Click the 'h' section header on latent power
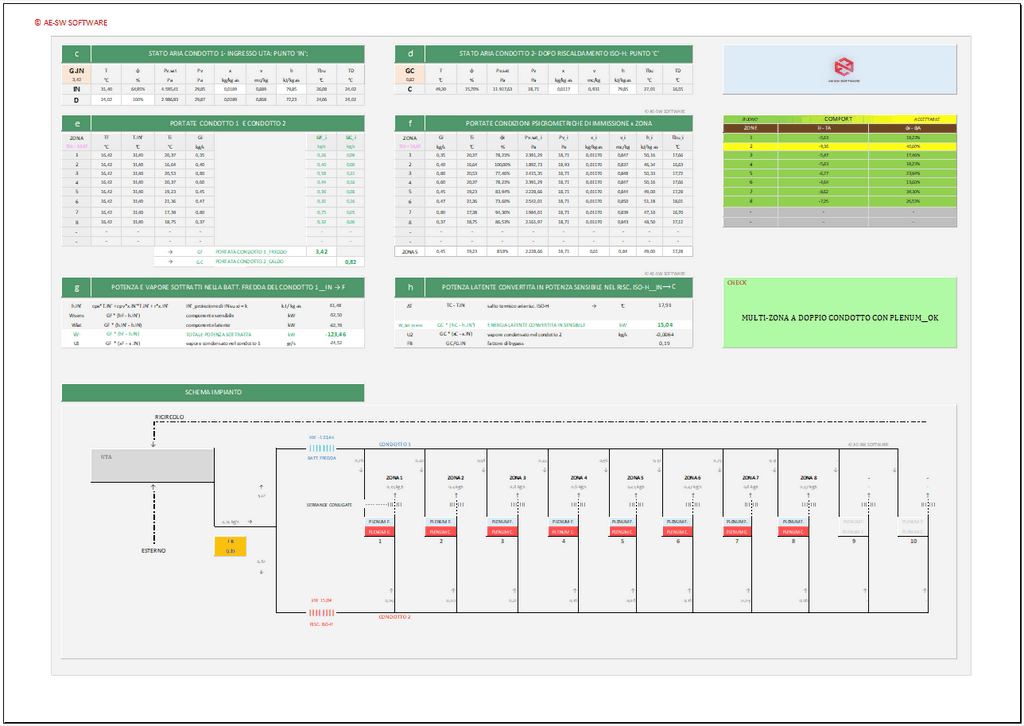Viewport: 1024px width, 726px height. 410,287
